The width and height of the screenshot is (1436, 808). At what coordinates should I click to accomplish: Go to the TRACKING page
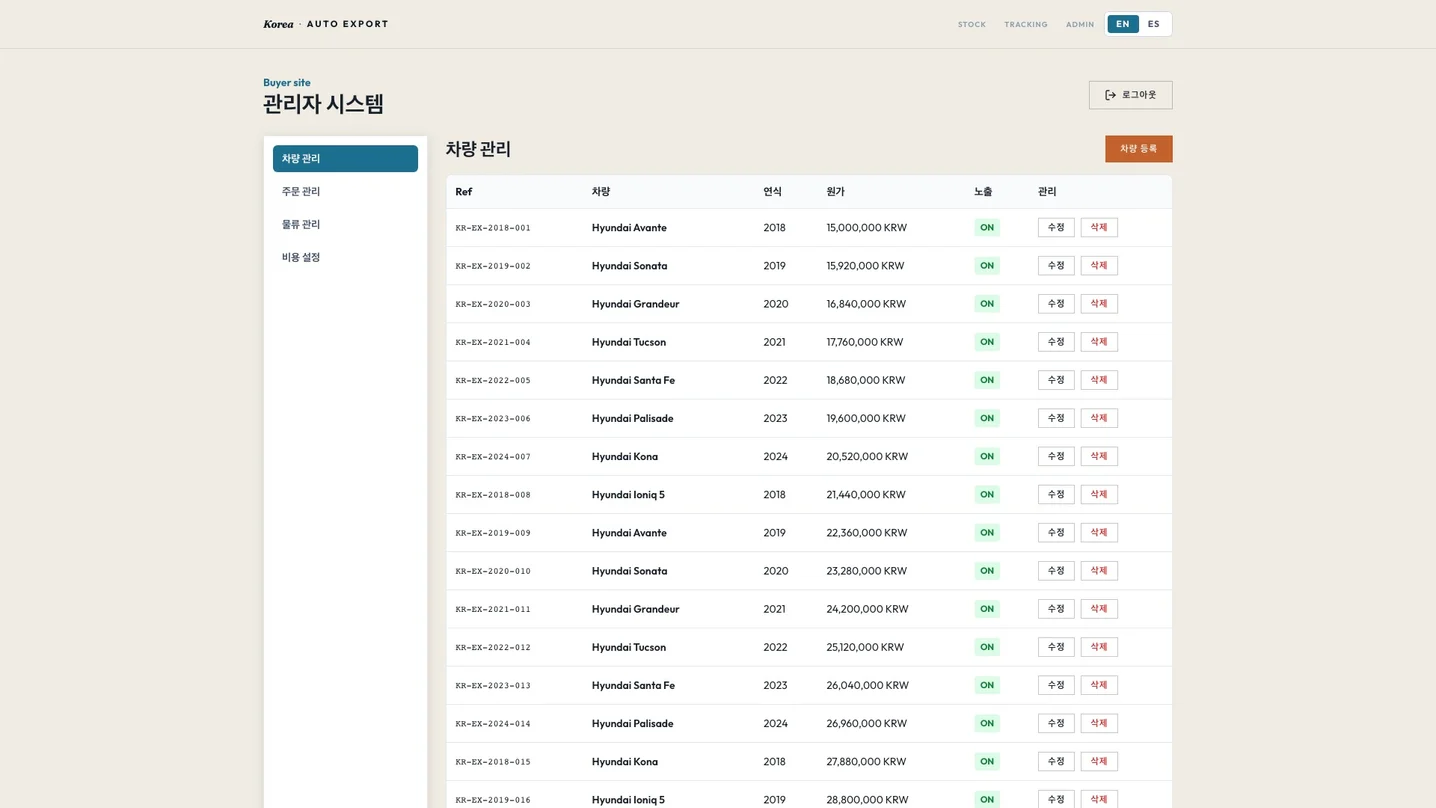1026,24
